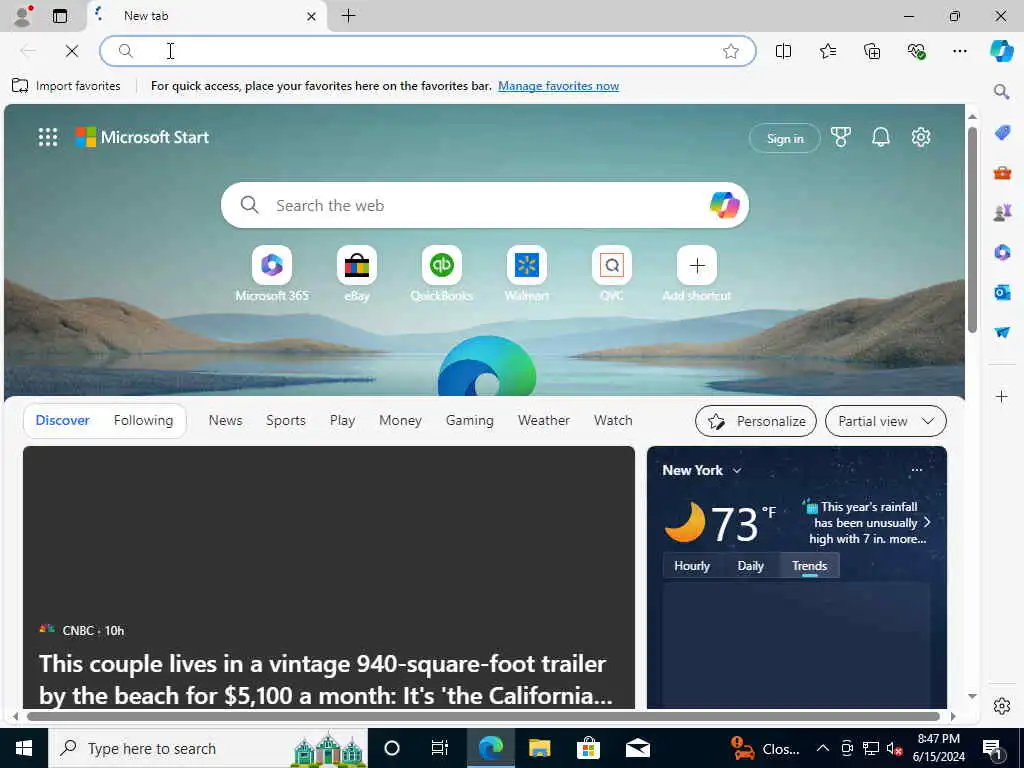Click the Windows Start button
Screen dimensions: 1024x768
coord(24,748)
